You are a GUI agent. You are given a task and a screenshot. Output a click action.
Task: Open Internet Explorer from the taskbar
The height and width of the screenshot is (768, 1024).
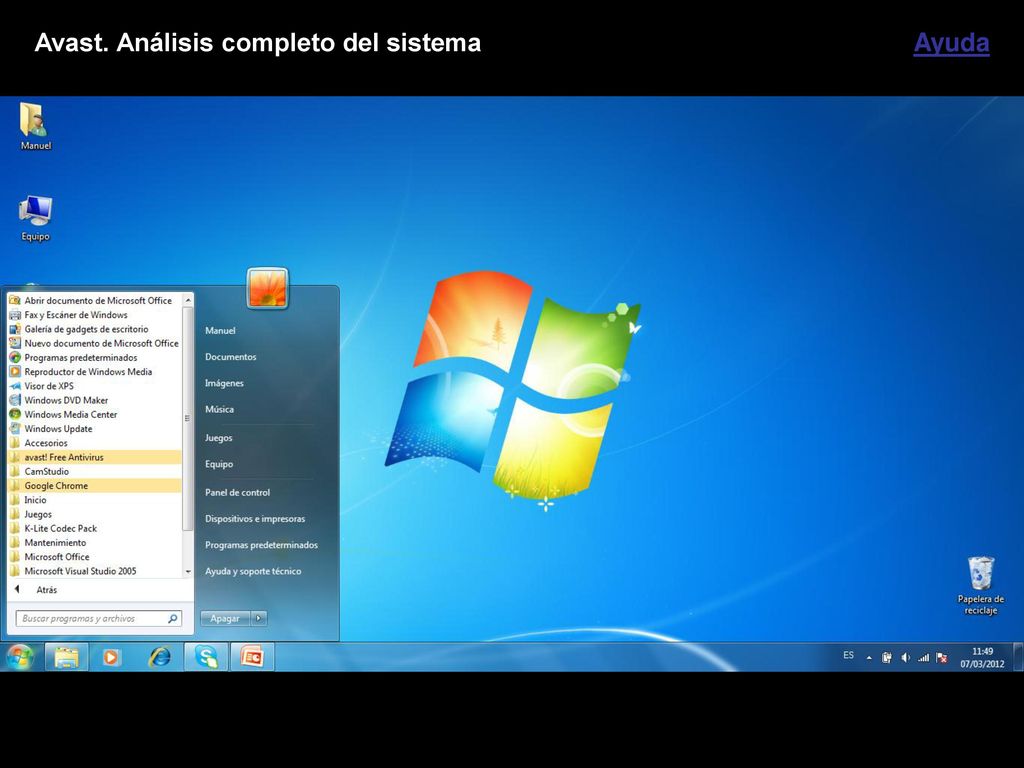pos(159,657)
